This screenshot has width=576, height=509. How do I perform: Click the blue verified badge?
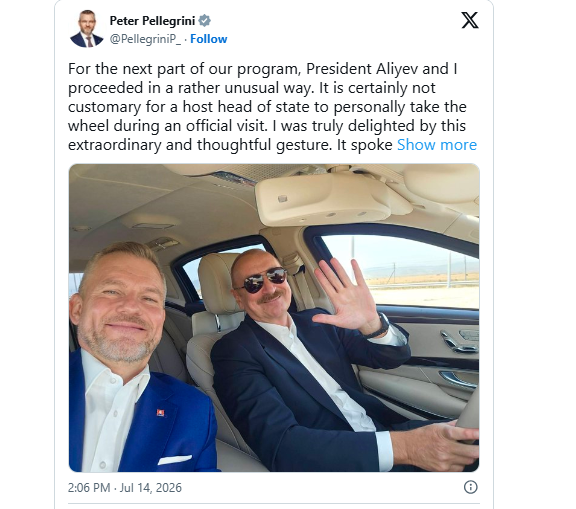[205, 21]
